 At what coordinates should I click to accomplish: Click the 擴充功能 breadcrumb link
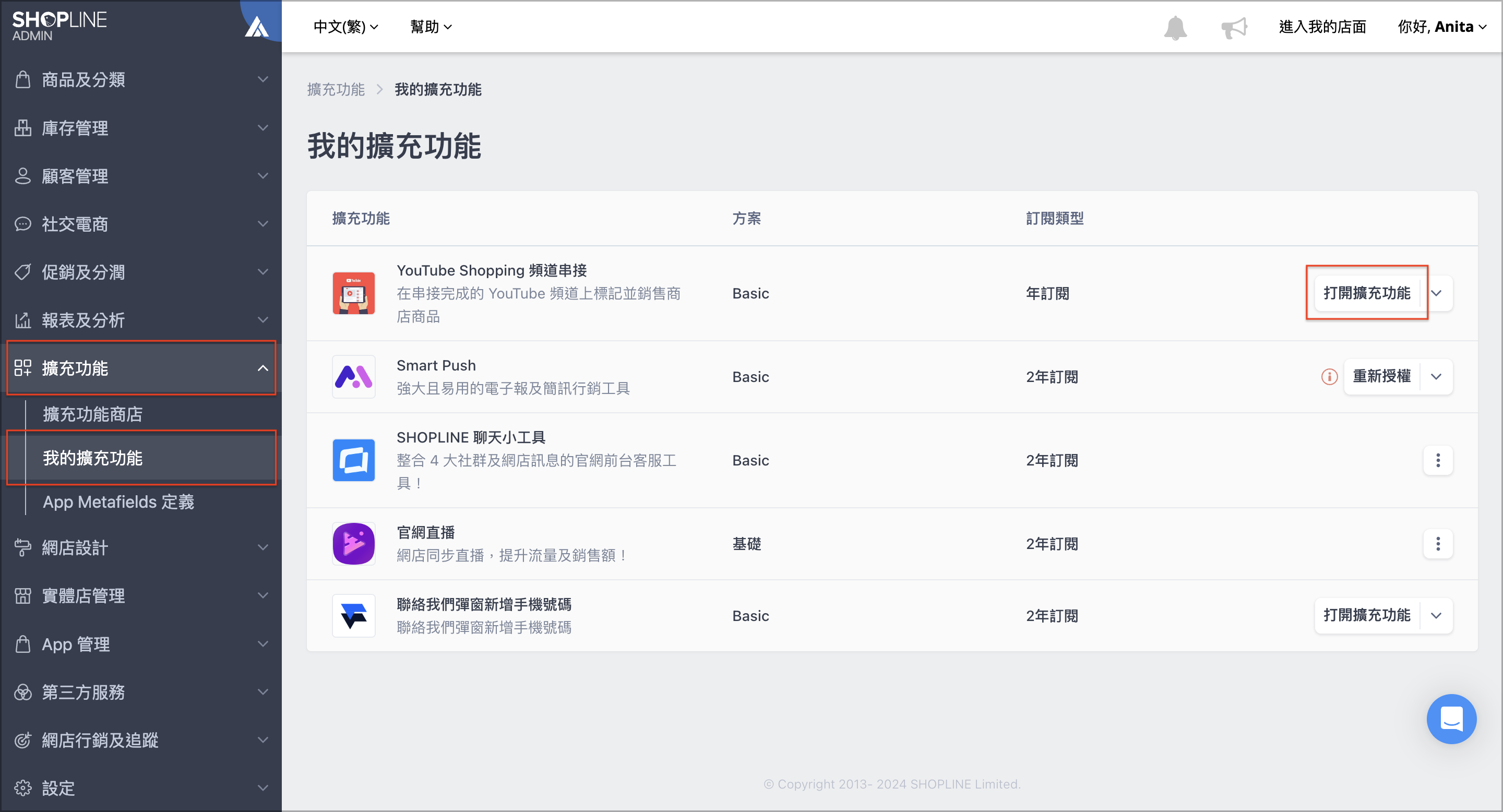(x=336, y=89)
